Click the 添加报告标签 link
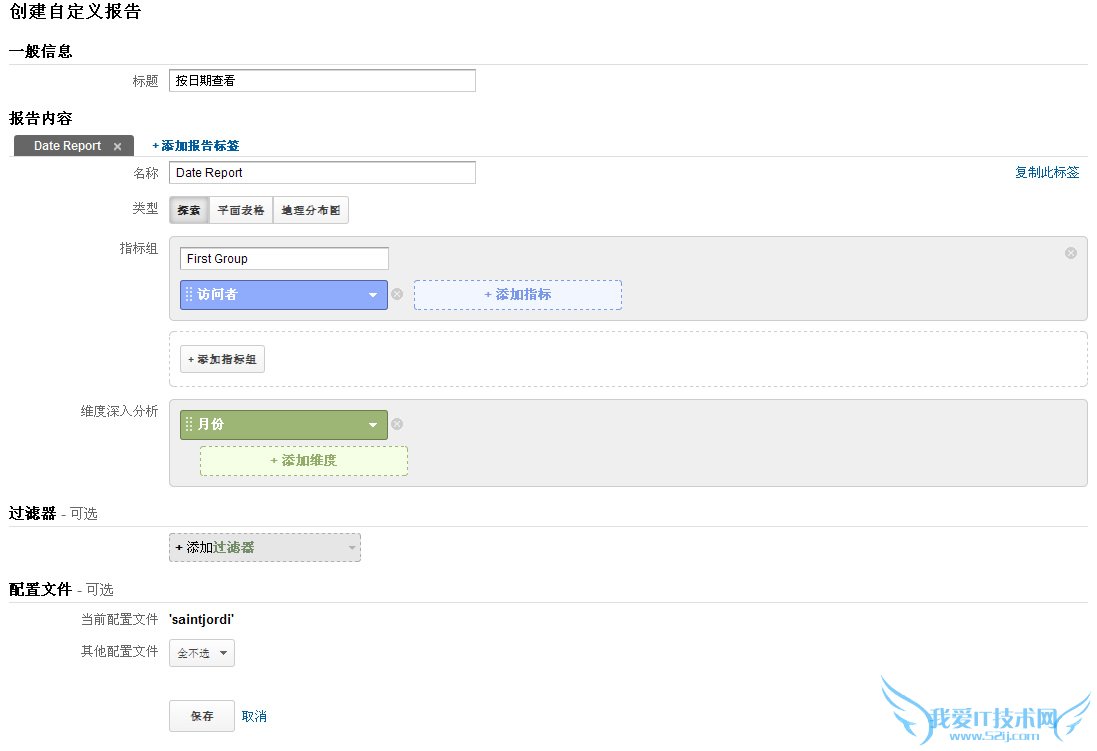 (194, 145)
